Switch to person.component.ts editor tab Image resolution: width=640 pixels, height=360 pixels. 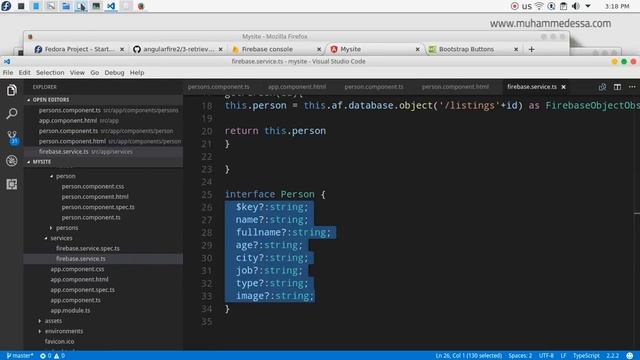coord(373,87)
